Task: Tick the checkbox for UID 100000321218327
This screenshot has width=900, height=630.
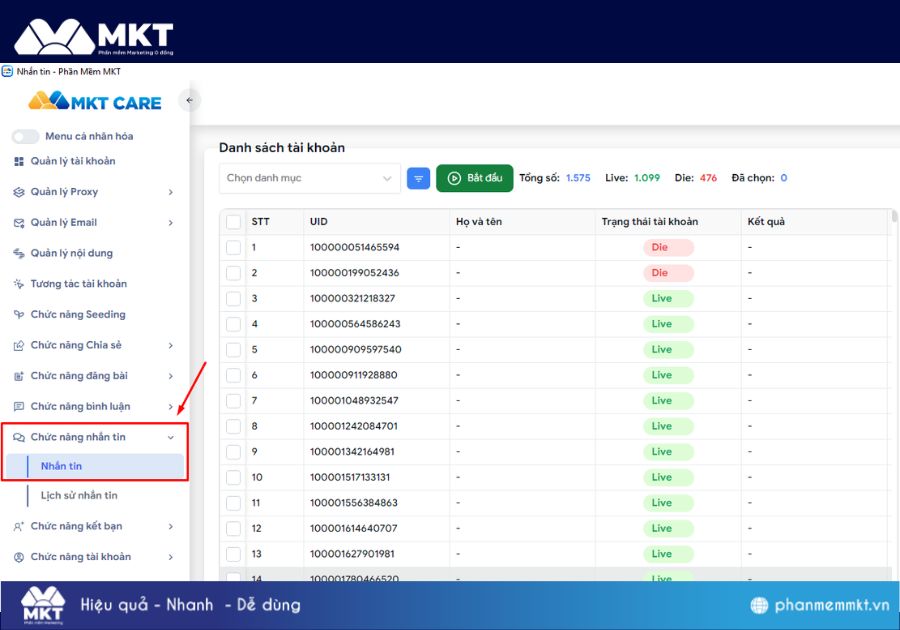Action: coord(234,299)
